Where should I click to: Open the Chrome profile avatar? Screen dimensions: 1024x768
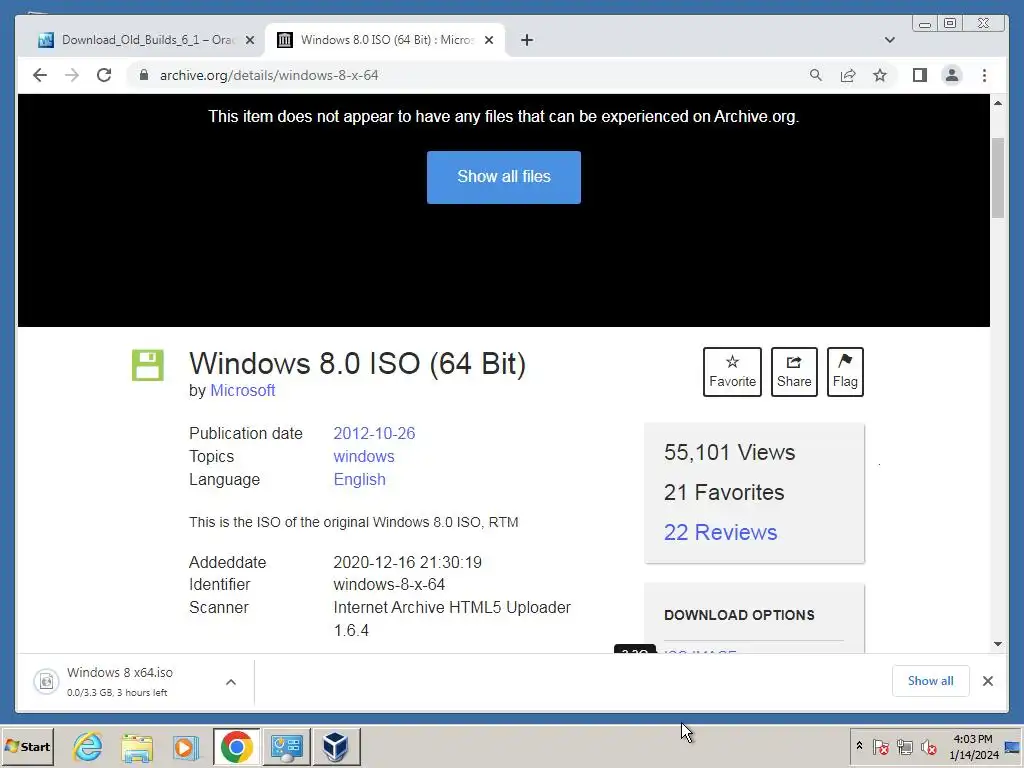point(952,75)
